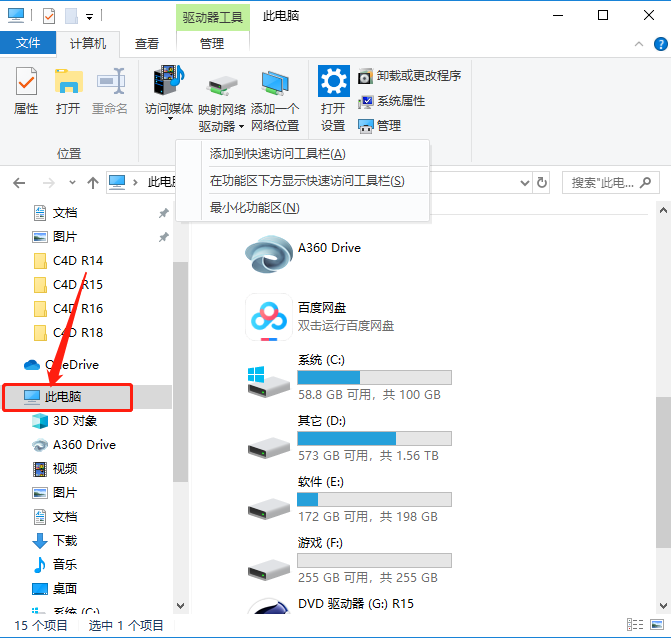Viewport: 671px width, 638px height.
Task: Click the quick access New Folder icon
Action: (71, 16)
